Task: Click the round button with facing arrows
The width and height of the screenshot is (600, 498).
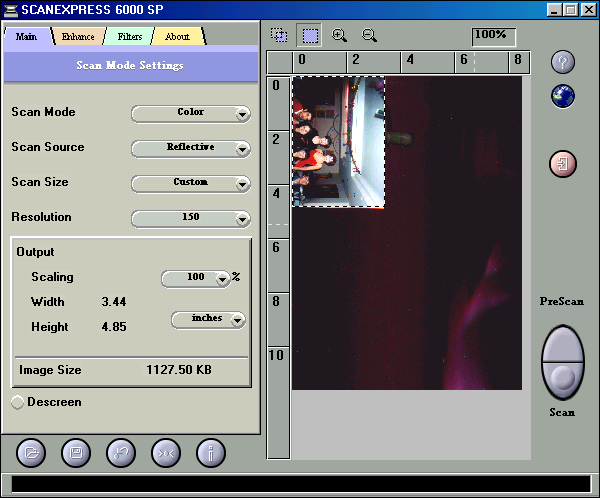Action: [166, 453]
